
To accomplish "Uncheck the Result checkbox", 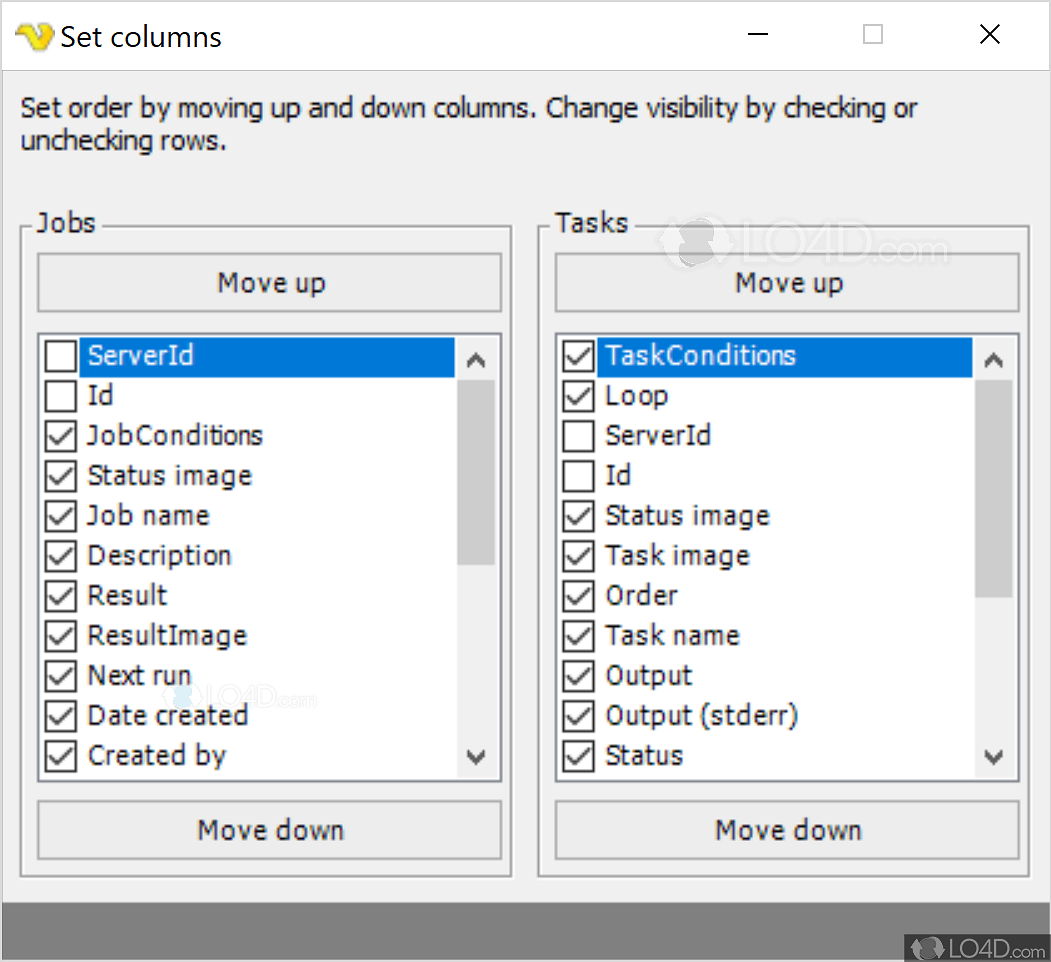I will tap(60, 596).
